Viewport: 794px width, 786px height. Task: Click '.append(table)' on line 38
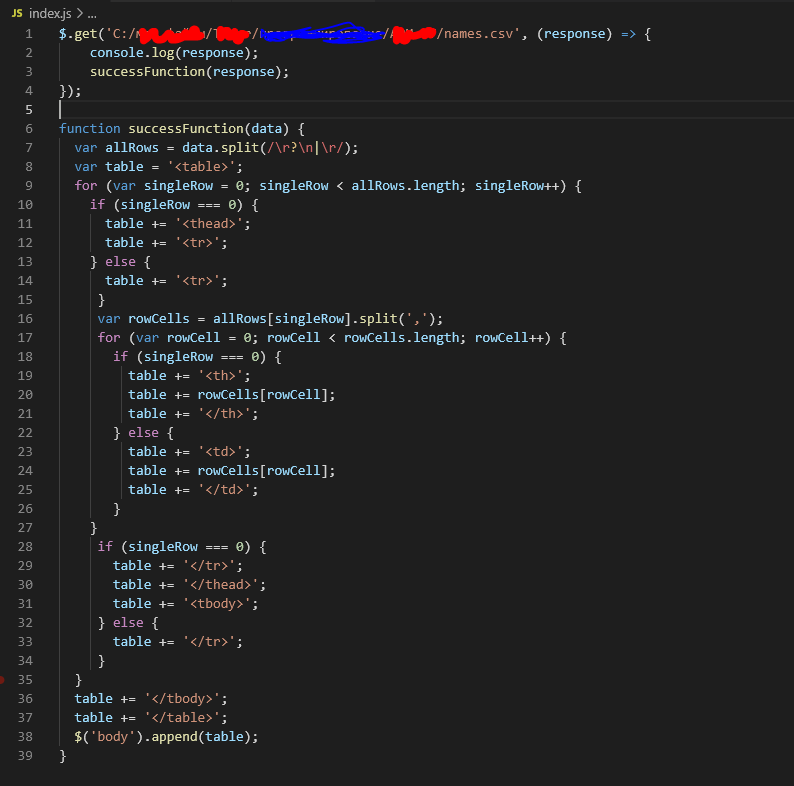point(197,736)
